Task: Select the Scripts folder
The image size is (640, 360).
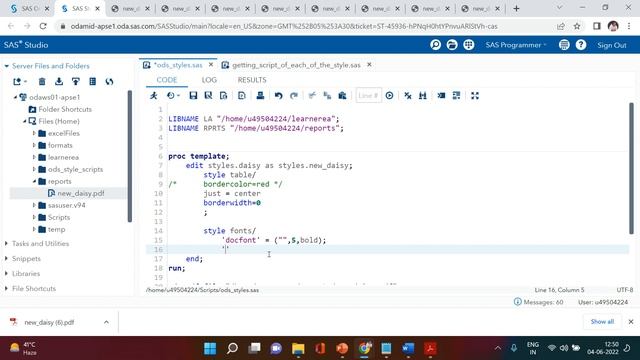Action: pos(59,217)
